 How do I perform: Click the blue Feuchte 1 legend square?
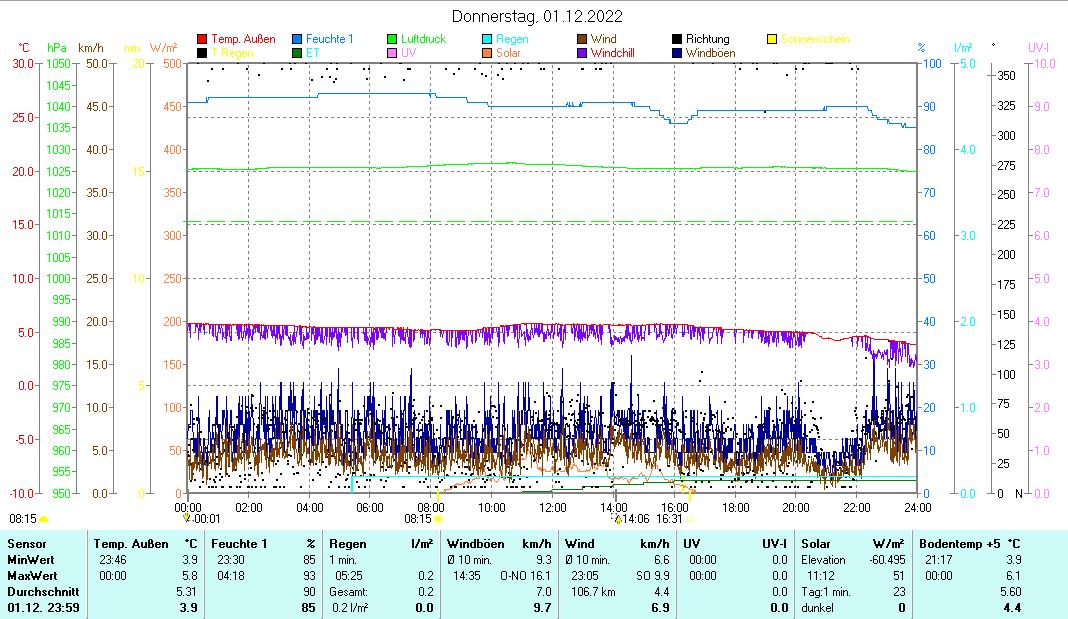(x=297, y=39)
